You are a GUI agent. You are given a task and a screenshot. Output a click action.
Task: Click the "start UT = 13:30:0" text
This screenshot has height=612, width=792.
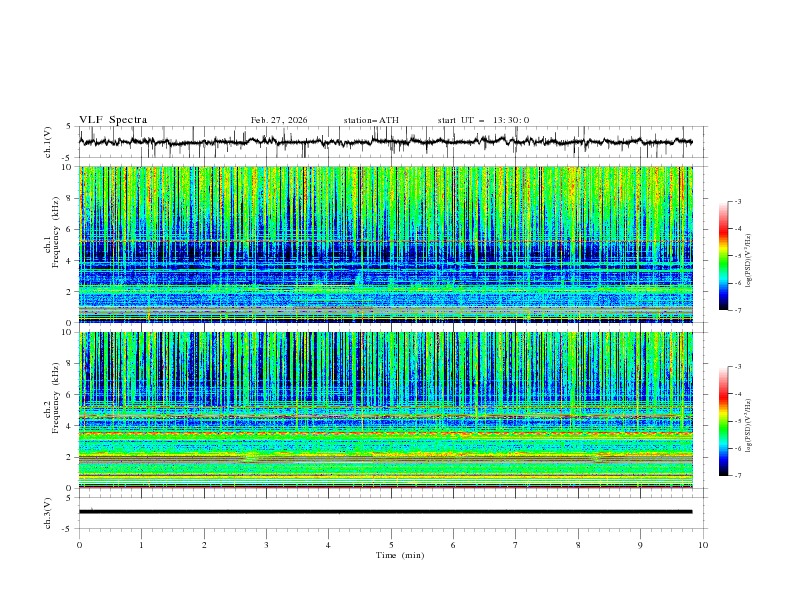click(x=484, y=120)
